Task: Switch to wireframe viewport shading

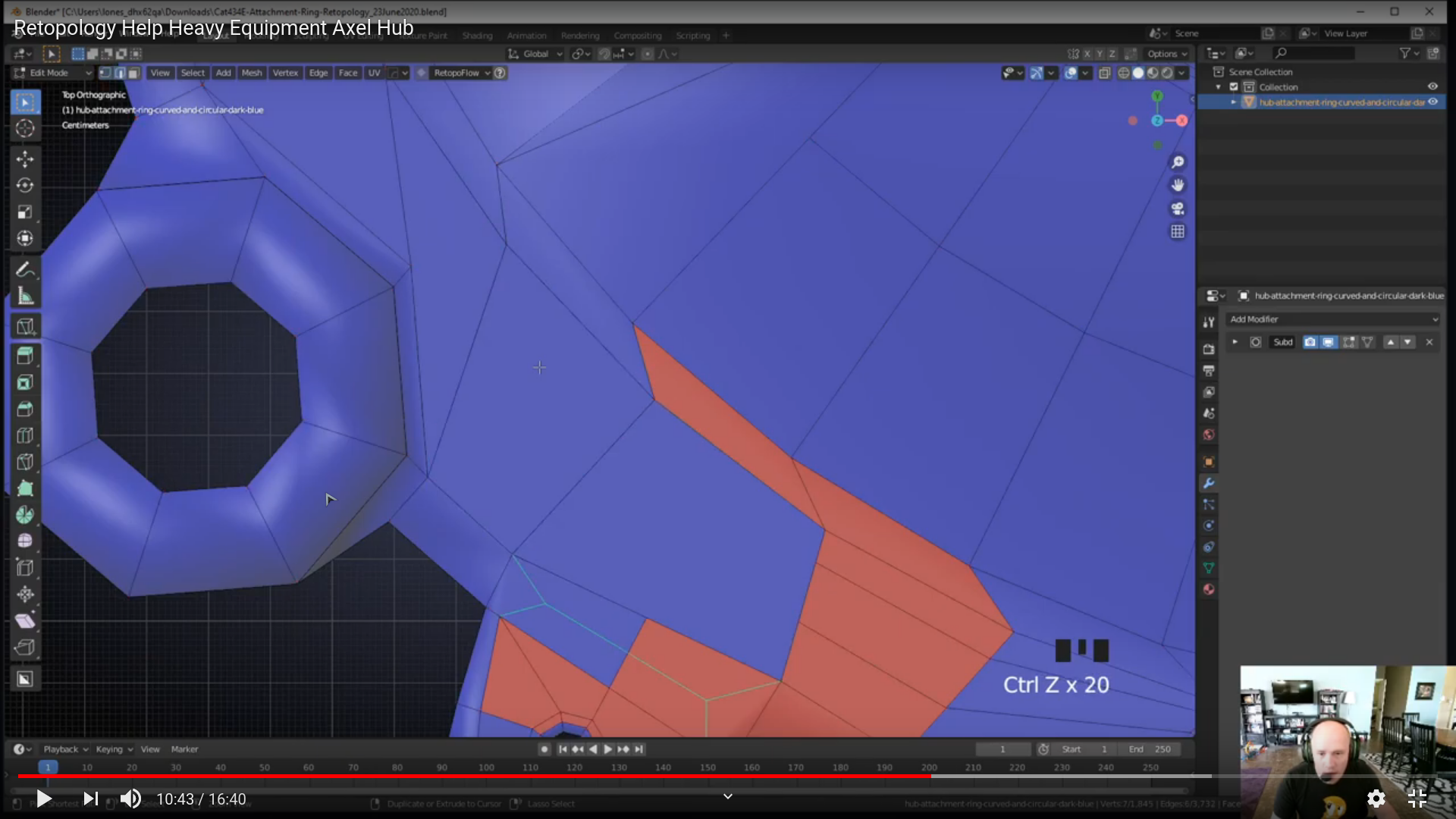Action: 1124,73
